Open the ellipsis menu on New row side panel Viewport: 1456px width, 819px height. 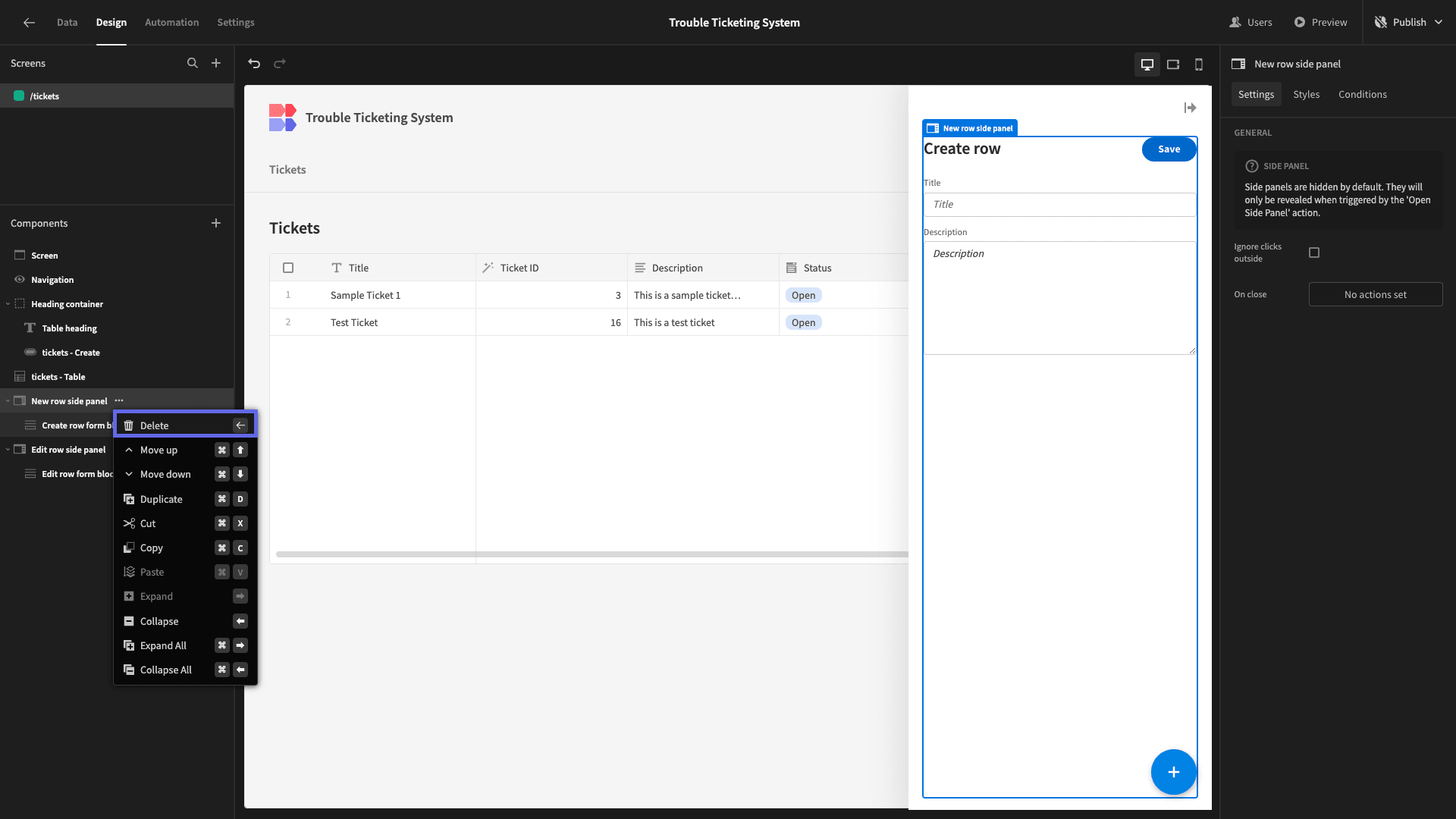(119, 401)
